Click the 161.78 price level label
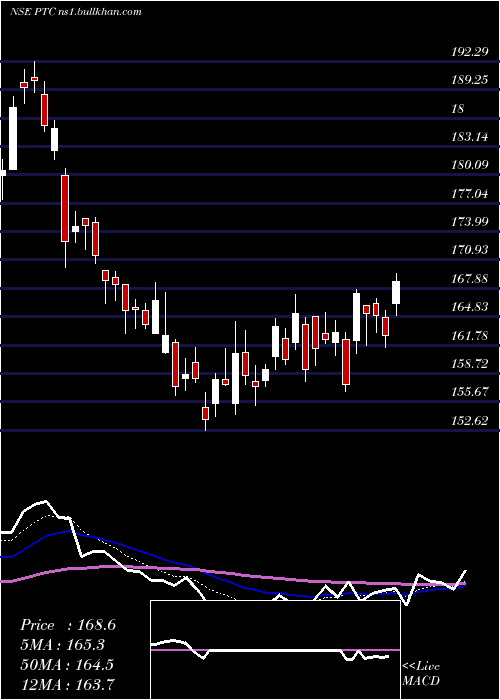500x700 pixels. (469, 336)
